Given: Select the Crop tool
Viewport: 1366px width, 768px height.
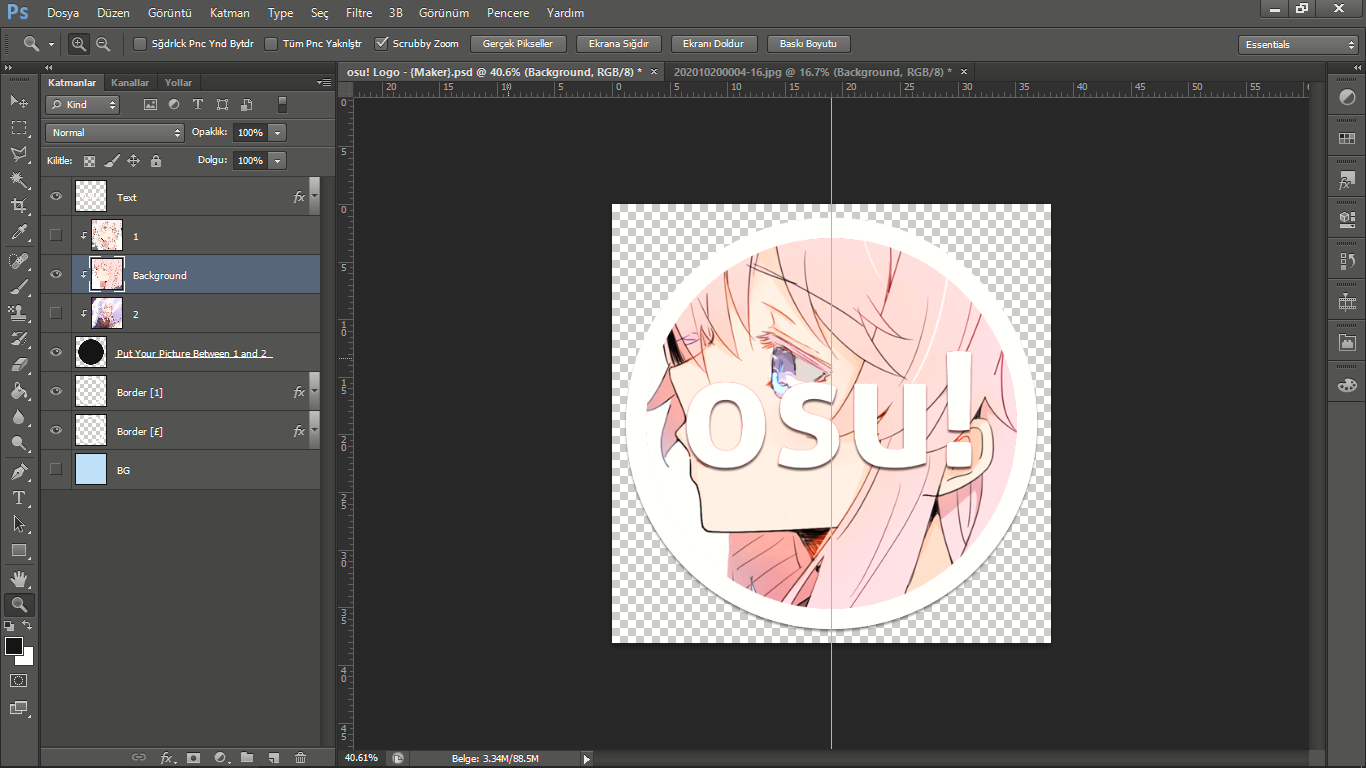Looking at the screenshot, I should (x=19, y=206).
